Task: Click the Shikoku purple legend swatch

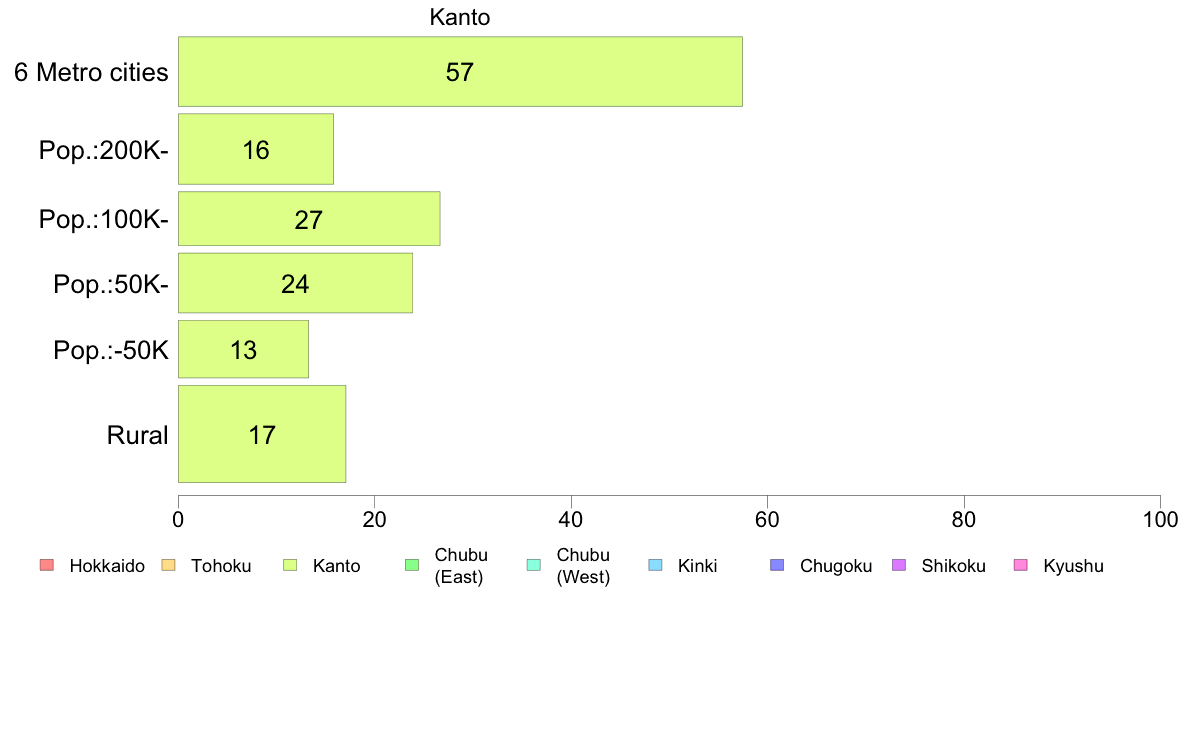Action: coord(899,565)
